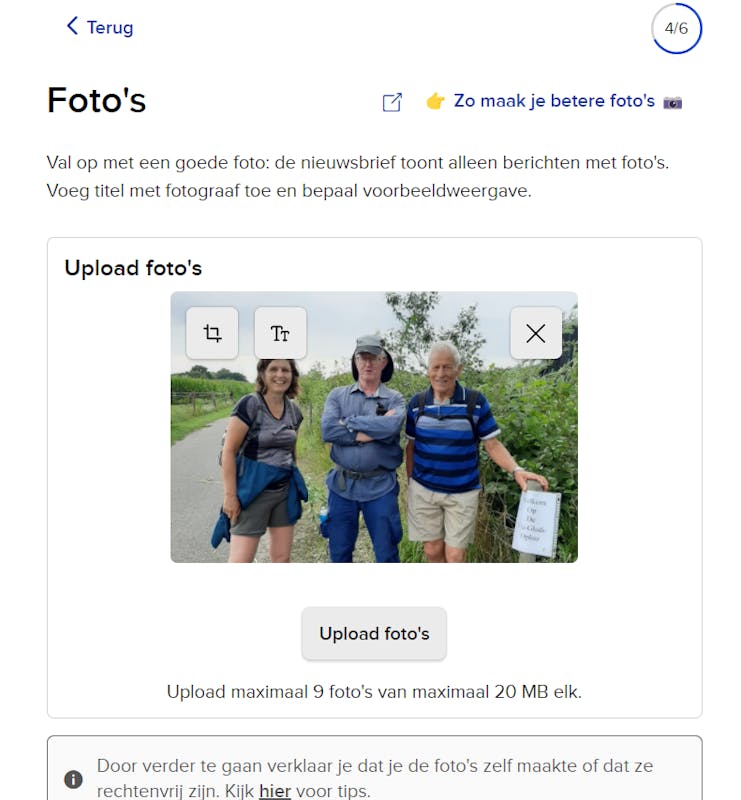Add a title with the Tt icon

pos(280,333)
